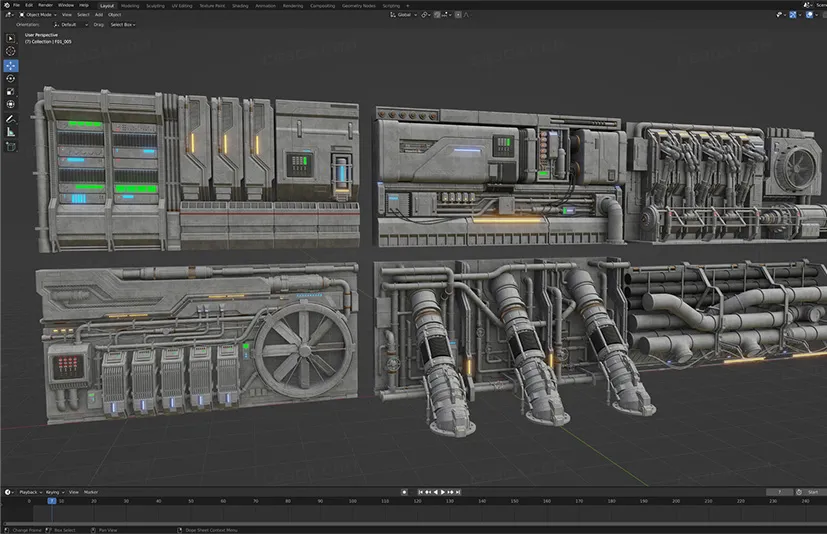
Task: Open timeline Keying dropdown
Action: (x=55, y=492)
